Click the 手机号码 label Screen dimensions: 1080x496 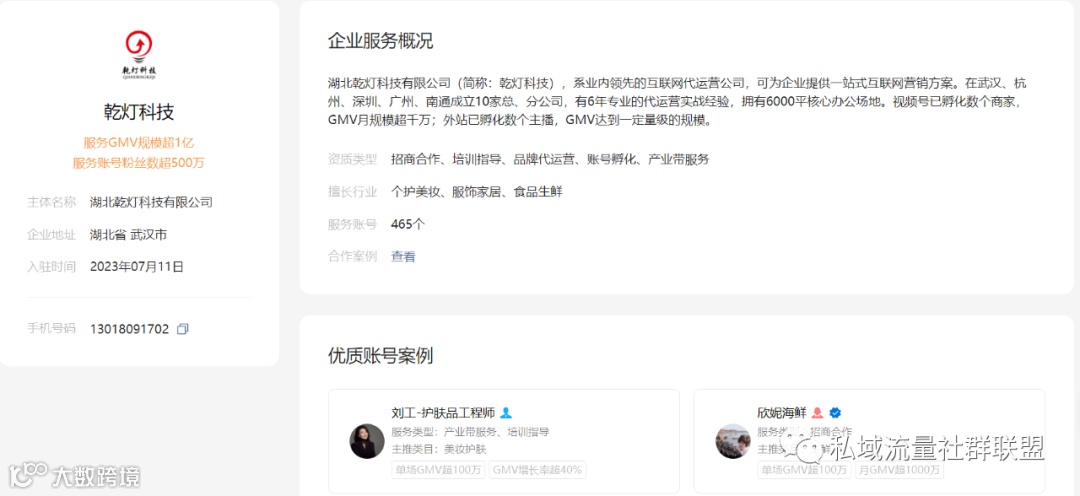coord(52,329)
